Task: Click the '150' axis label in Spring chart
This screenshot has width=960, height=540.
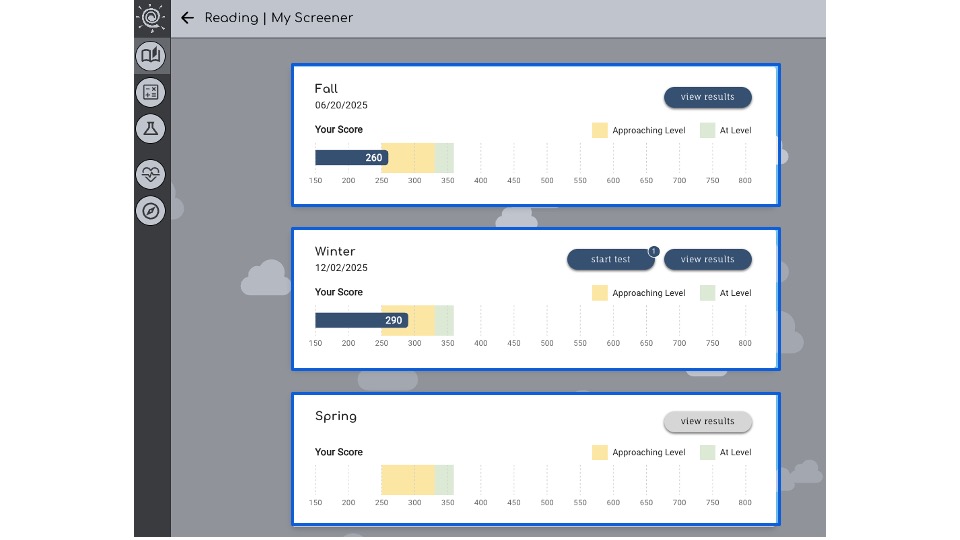Action: [x=315, y=503]
